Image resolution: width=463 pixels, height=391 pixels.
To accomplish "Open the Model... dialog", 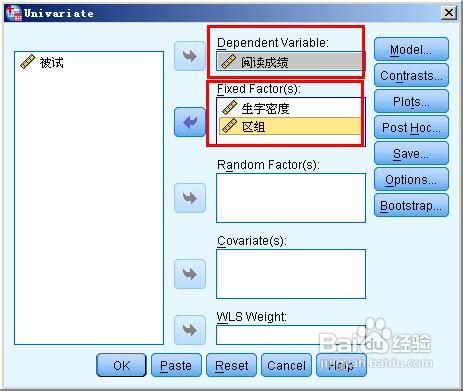I will (x=411, y=50).
